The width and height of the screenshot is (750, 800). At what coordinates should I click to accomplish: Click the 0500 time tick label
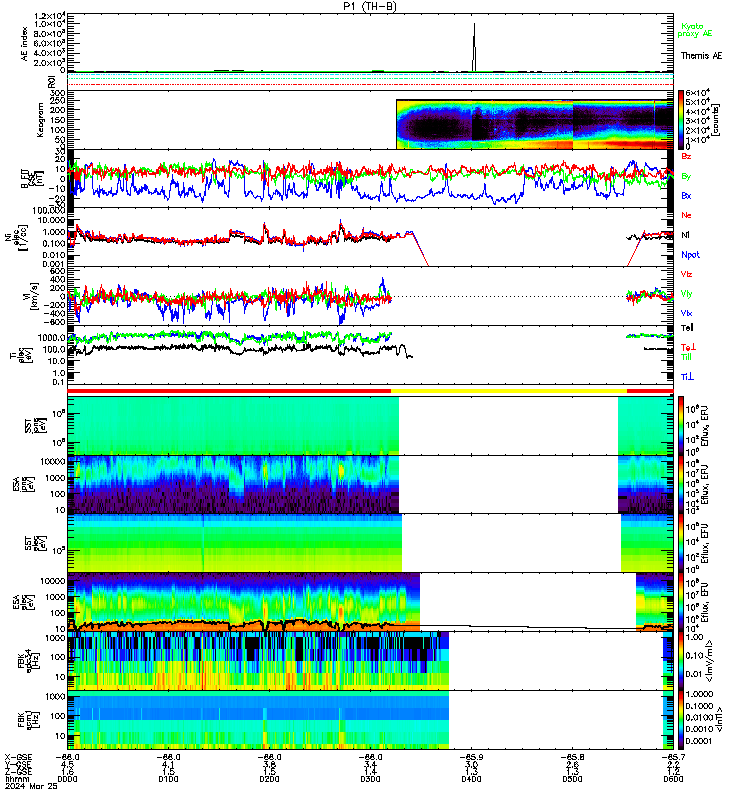(572, 779)
